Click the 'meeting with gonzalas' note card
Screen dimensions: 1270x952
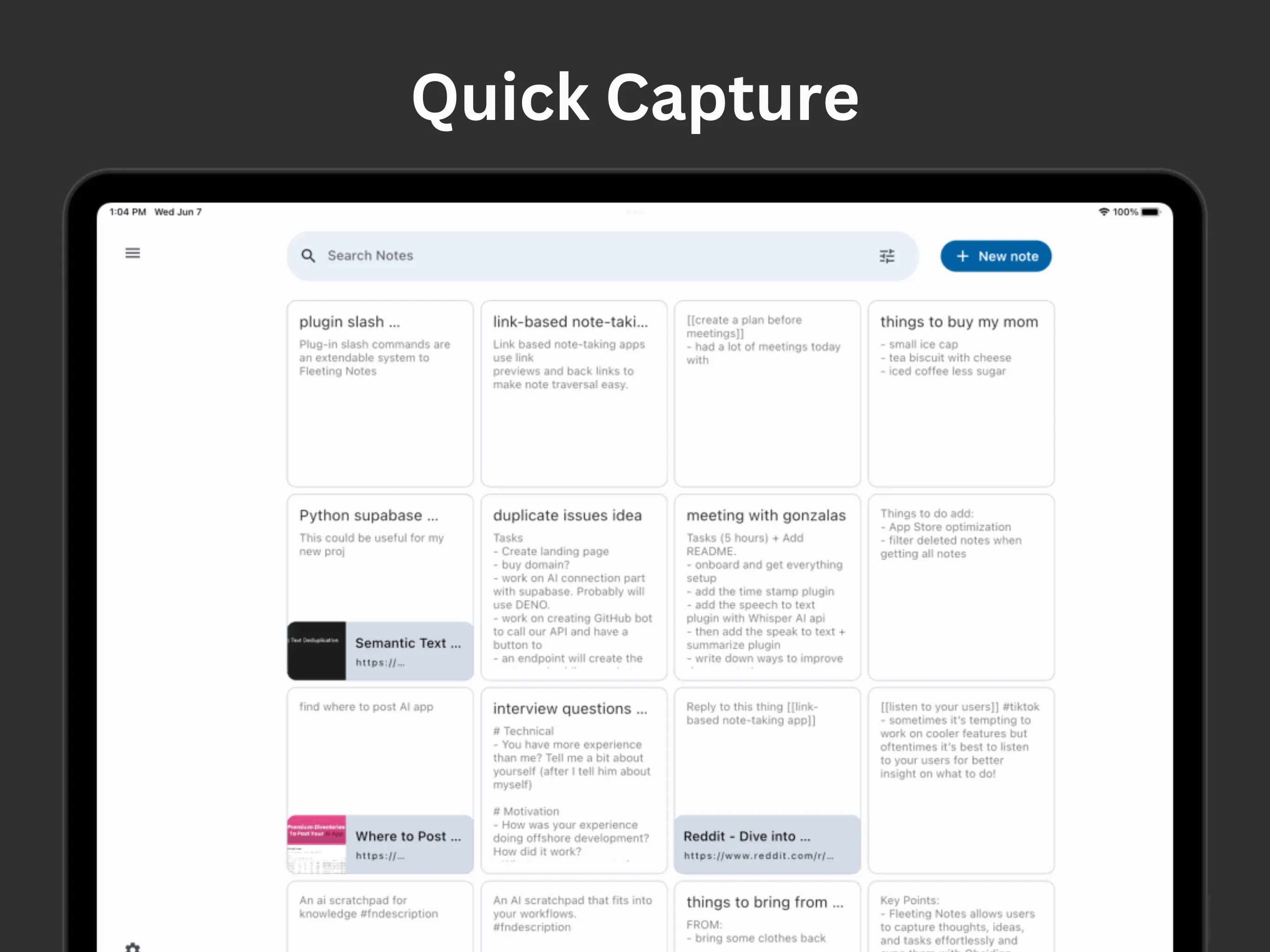766,584
